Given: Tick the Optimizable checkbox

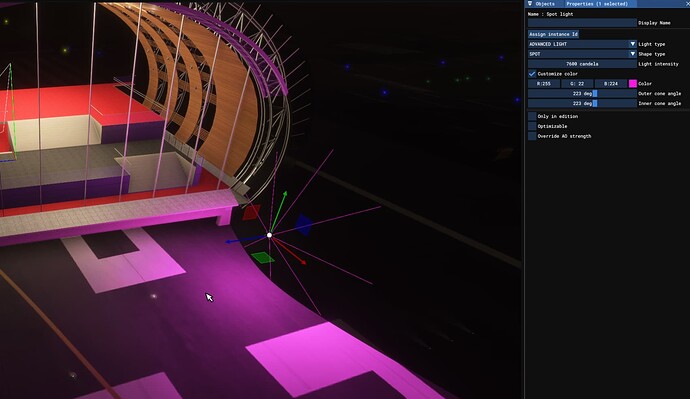Looking at the screenshot, I should [532, 126].
